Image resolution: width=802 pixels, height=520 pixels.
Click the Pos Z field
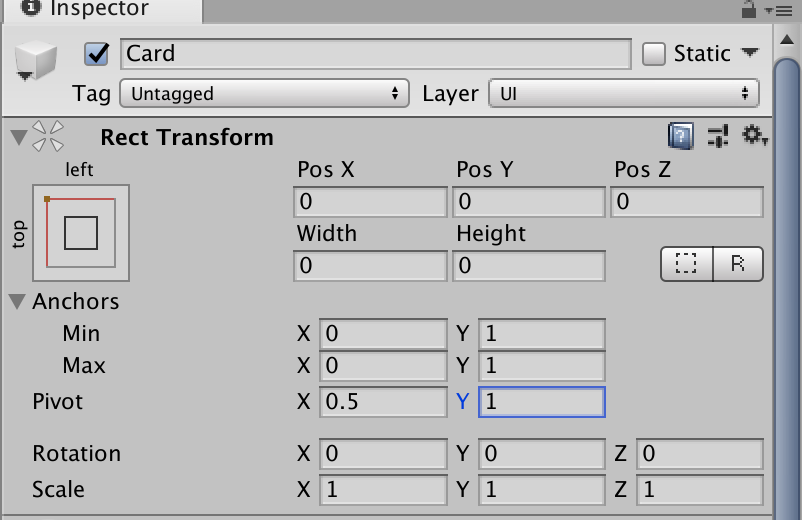pyautogui.click(x=687, y=202)
